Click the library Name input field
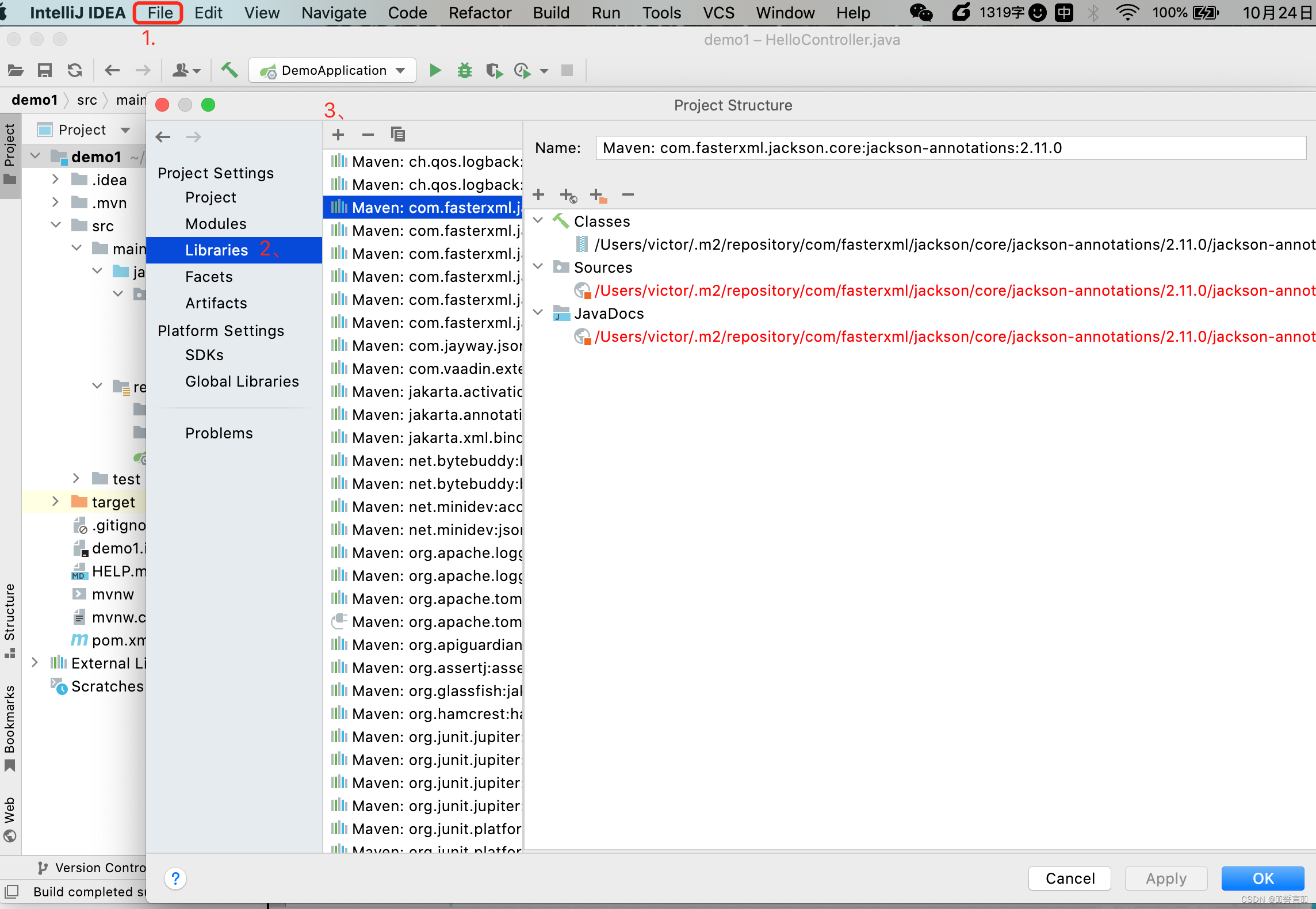Image resolution: width=1316 pixels, height=909 pixels. click(951, 148)
